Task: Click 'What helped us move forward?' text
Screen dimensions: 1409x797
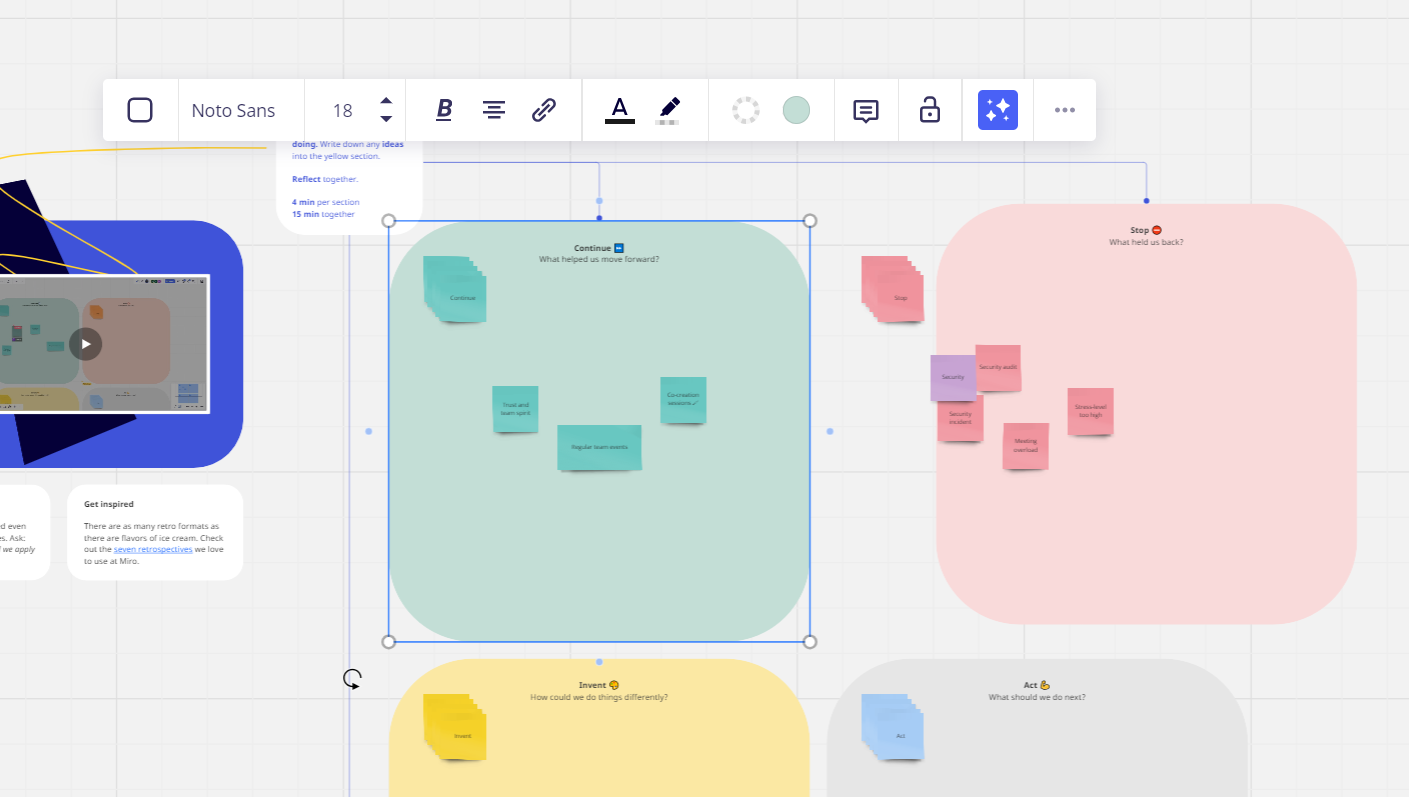Action: 599,259
